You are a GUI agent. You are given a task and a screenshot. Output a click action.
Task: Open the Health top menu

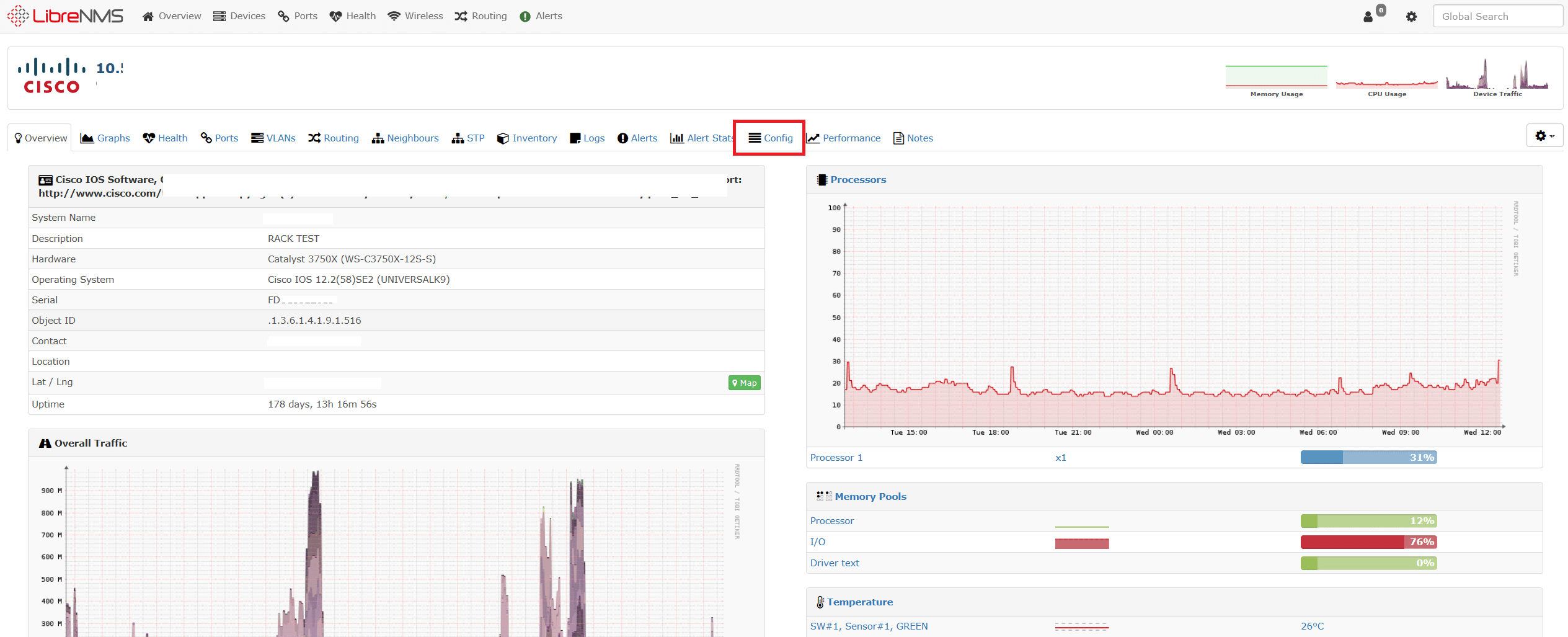pos(353,16)
